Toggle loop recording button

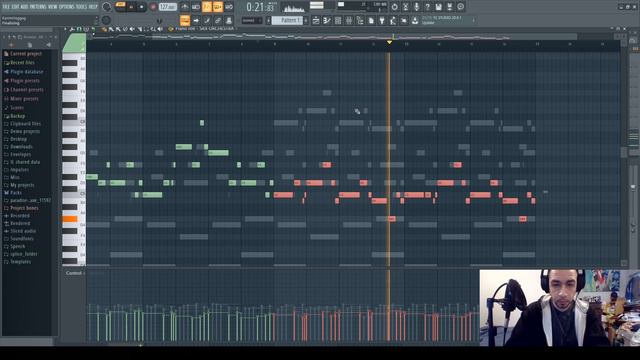(229, 7)
